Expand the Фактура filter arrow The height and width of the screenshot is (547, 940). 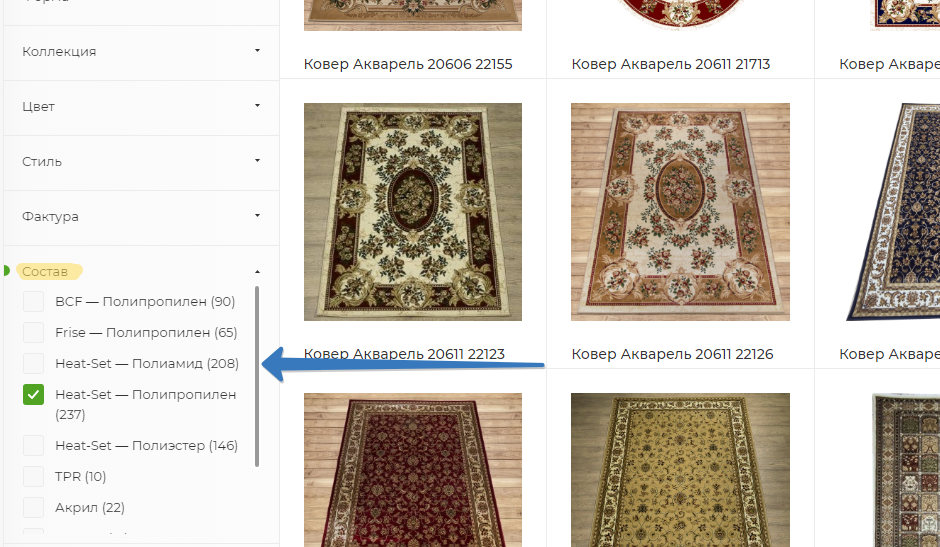click(x=257, y=216)
